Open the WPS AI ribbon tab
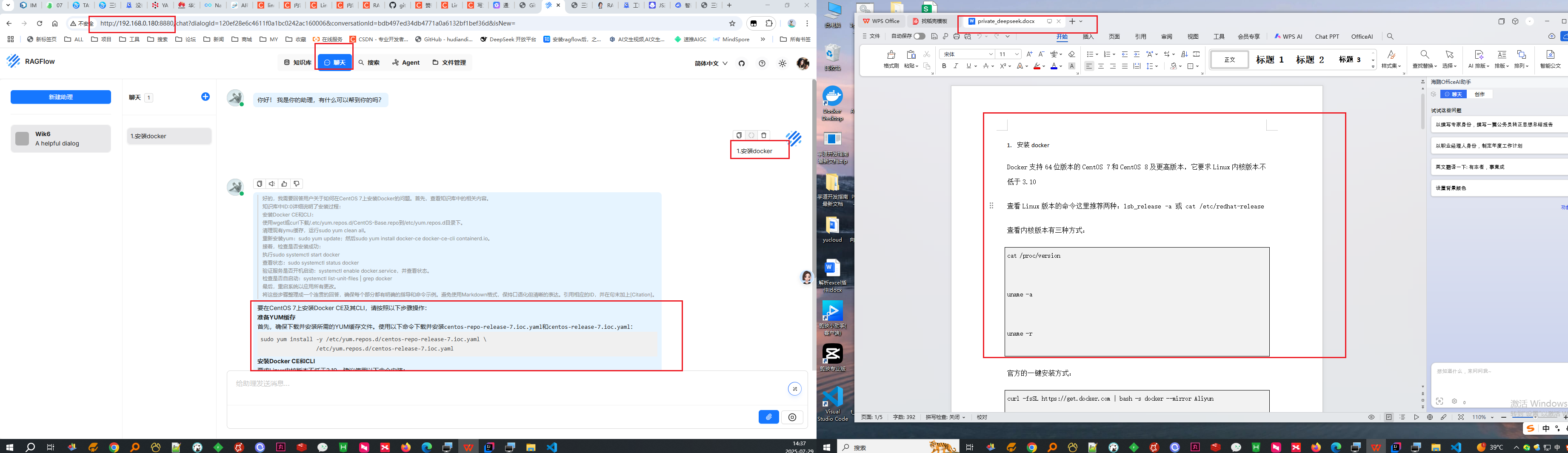Viewport: 1568px width, 453px height. click(1288, 37)
